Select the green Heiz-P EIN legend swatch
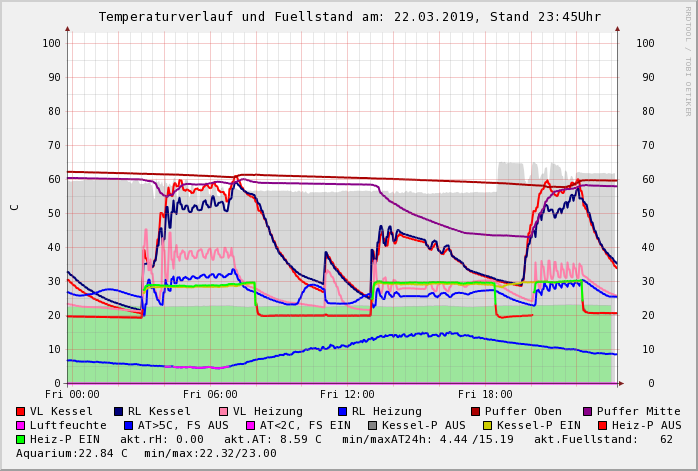 click(21, 439)
